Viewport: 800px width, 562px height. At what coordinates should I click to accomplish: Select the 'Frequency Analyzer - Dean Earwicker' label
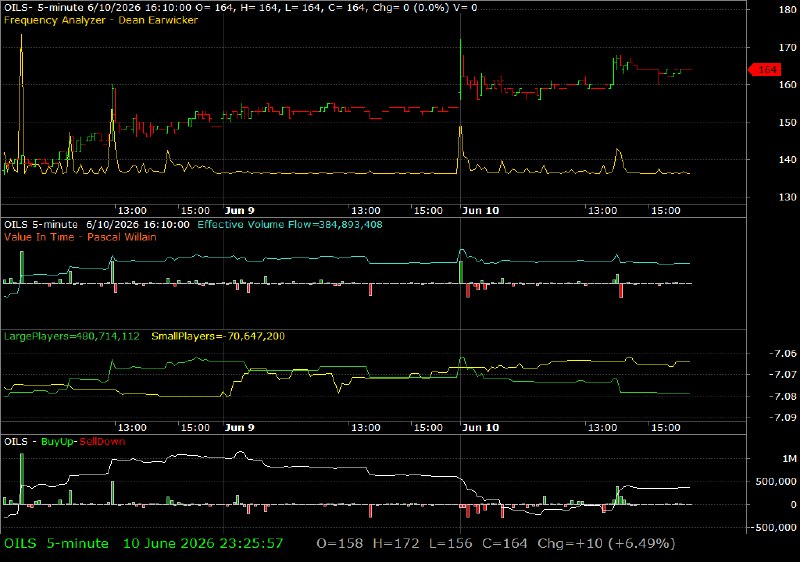(101, 20)
